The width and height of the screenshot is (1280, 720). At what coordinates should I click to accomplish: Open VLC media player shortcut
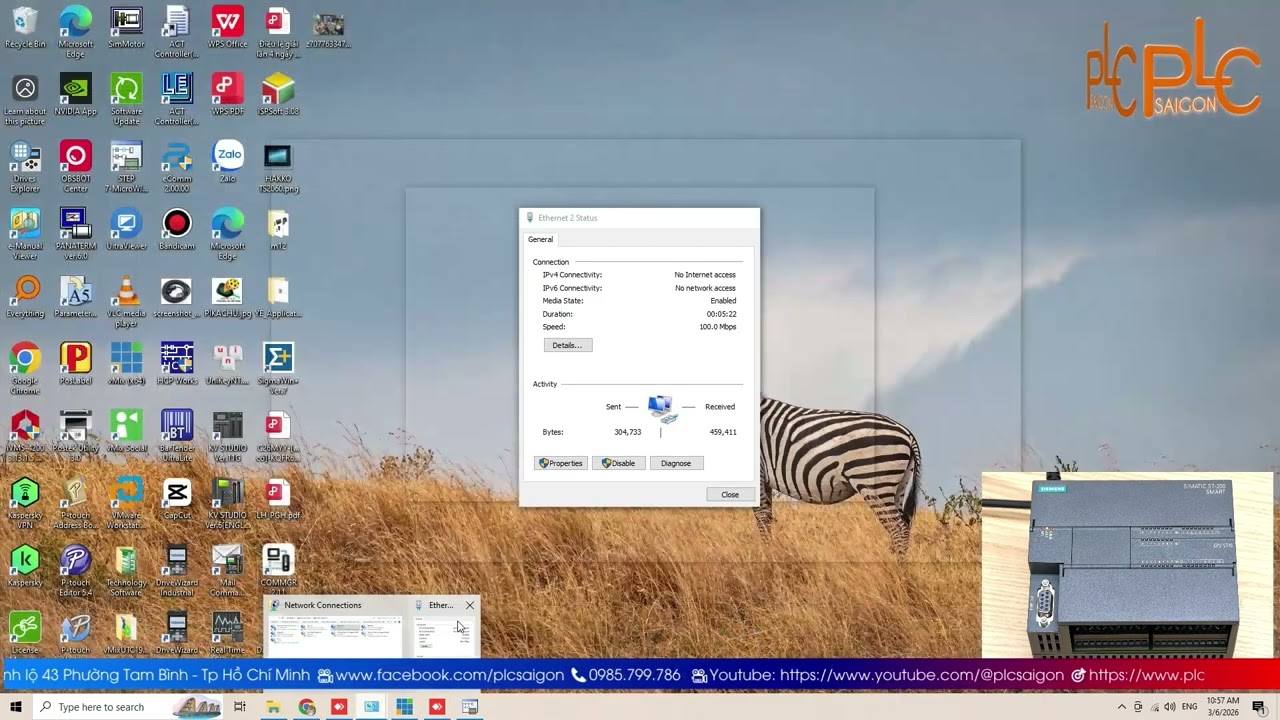126,302
